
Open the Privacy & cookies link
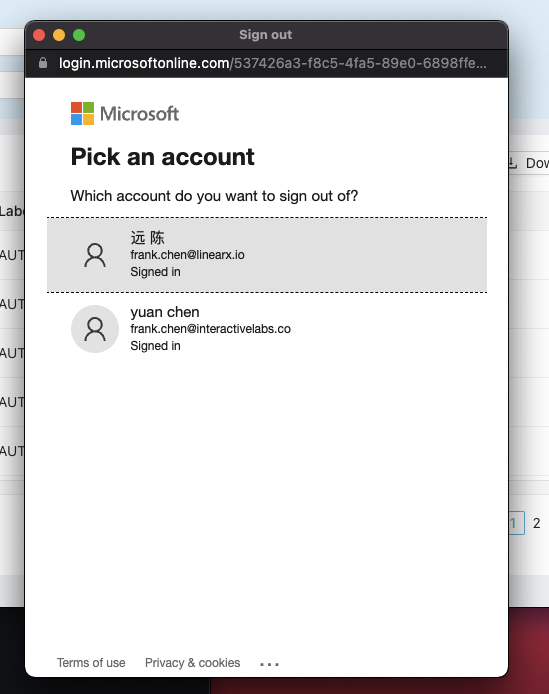coord(193,663)
